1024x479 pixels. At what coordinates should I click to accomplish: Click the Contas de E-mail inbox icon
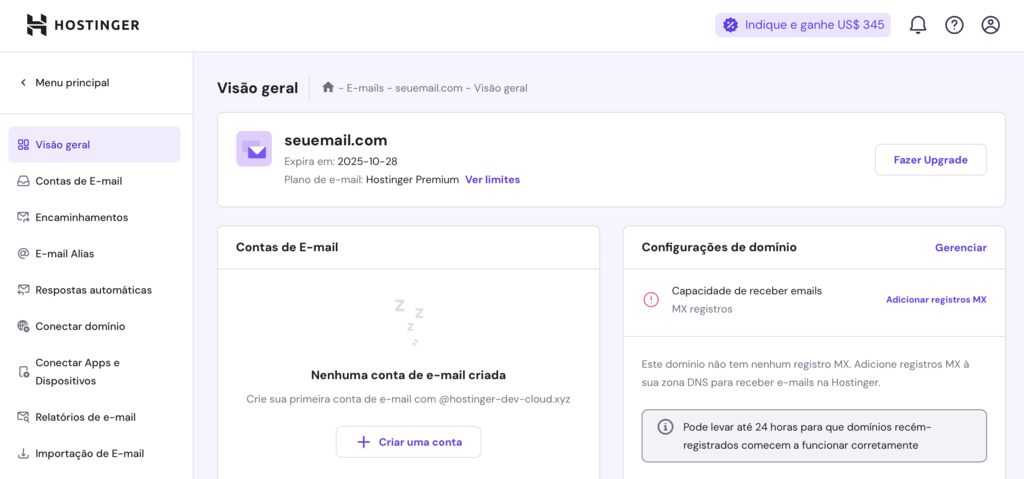pyautogui.click(x=23, y=181)
